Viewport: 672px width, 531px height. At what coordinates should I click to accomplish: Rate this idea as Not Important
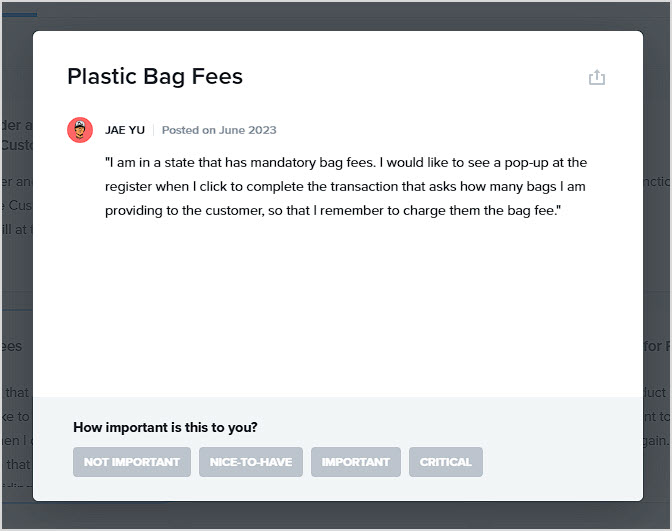[x=132, y=462]
